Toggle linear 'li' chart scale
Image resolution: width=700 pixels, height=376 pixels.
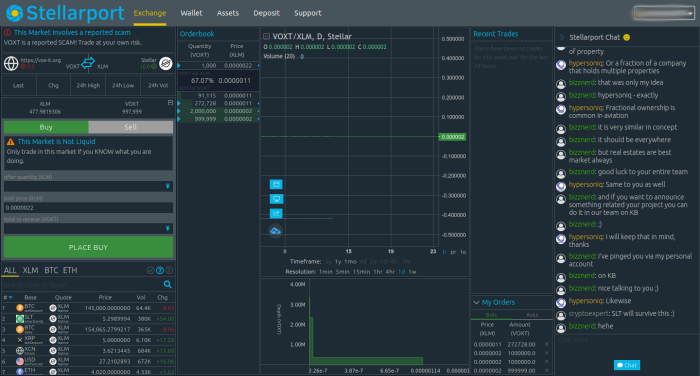pyautogui.click(x=444, y=252)
